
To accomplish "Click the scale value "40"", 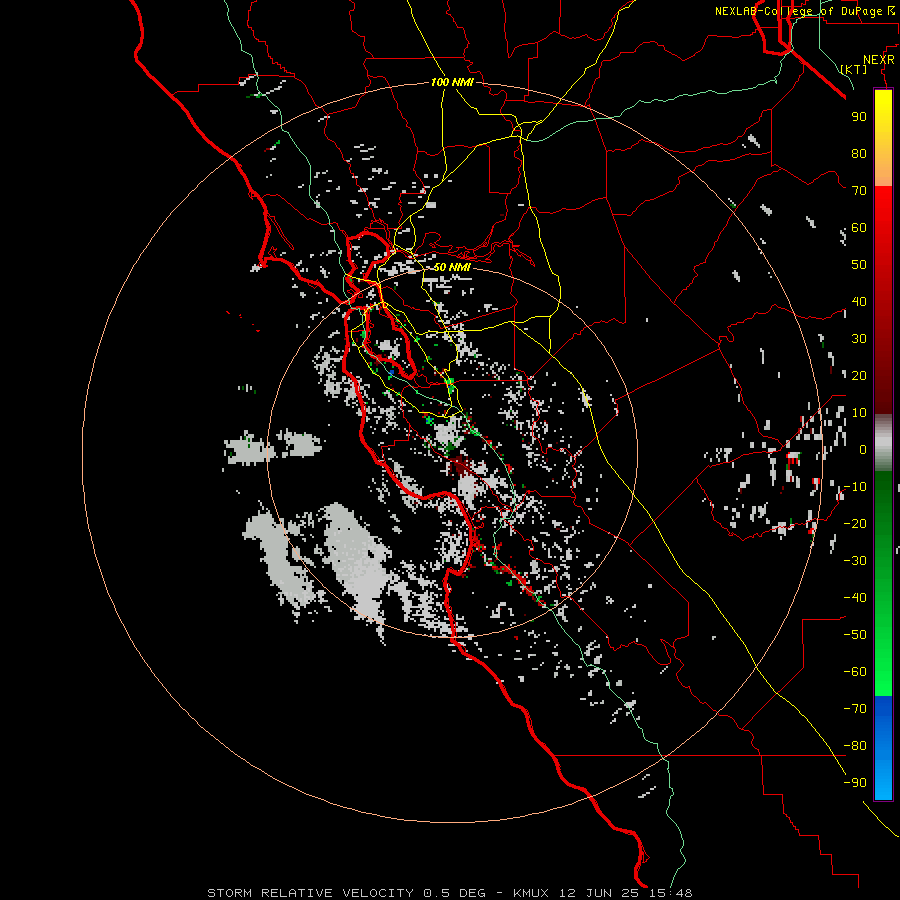I will [x=859, y=302].
